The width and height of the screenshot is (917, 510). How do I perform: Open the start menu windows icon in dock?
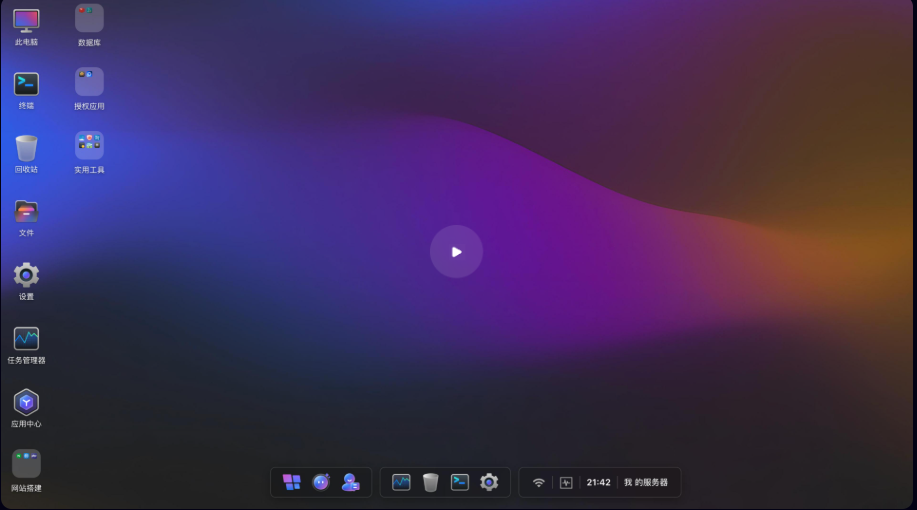pyautogui.click(x=291, y=483)
